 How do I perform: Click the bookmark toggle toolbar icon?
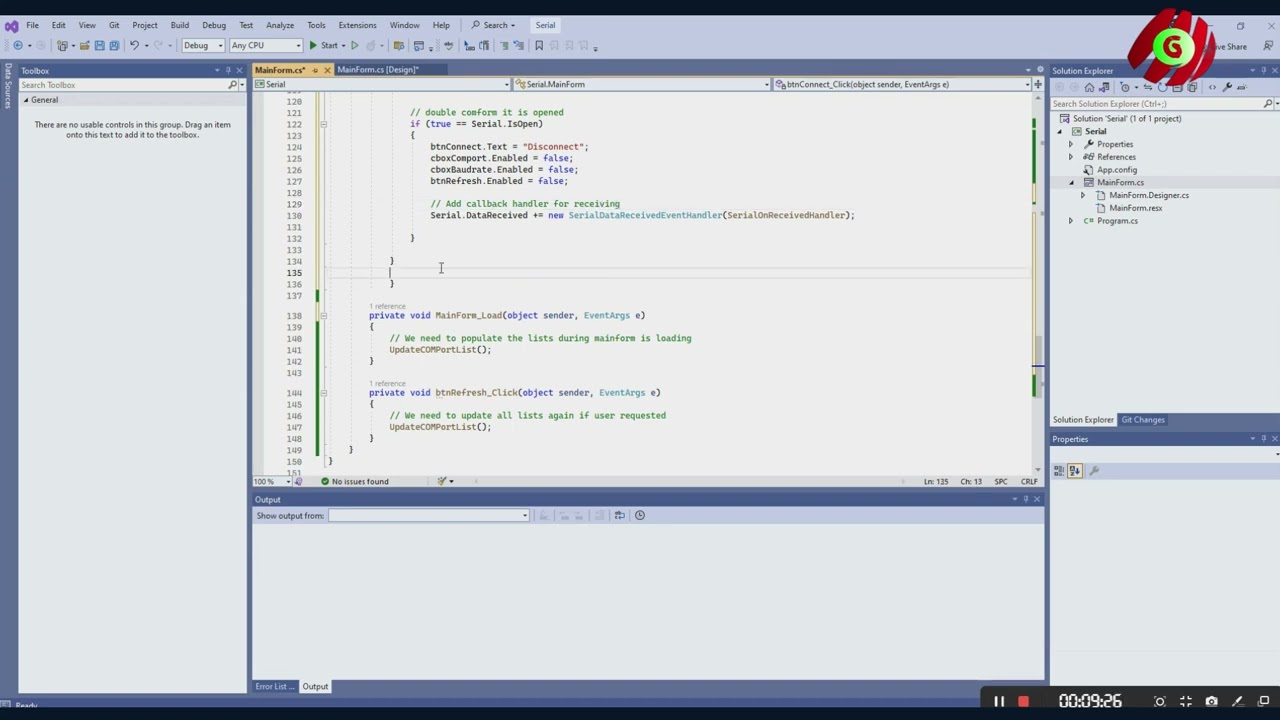538,45
